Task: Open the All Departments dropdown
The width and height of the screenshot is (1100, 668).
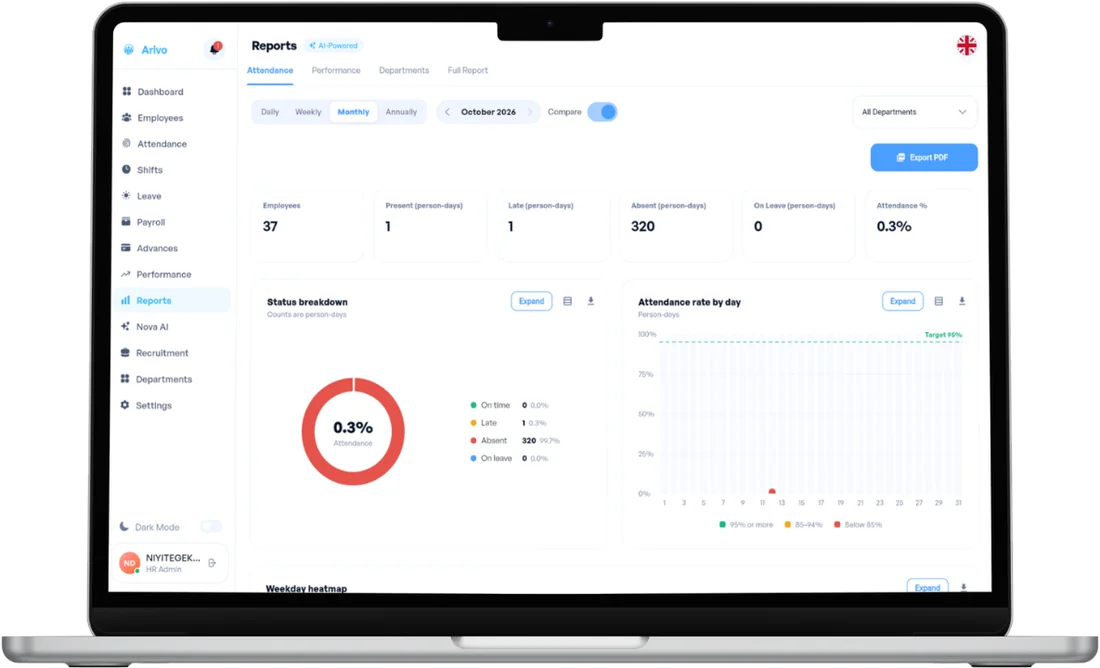Action: 914,112
